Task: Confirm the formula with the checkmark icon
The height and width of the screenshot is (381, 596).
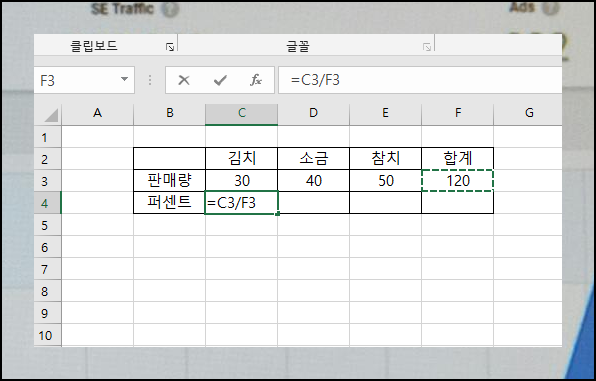Action: pos(220,80)
